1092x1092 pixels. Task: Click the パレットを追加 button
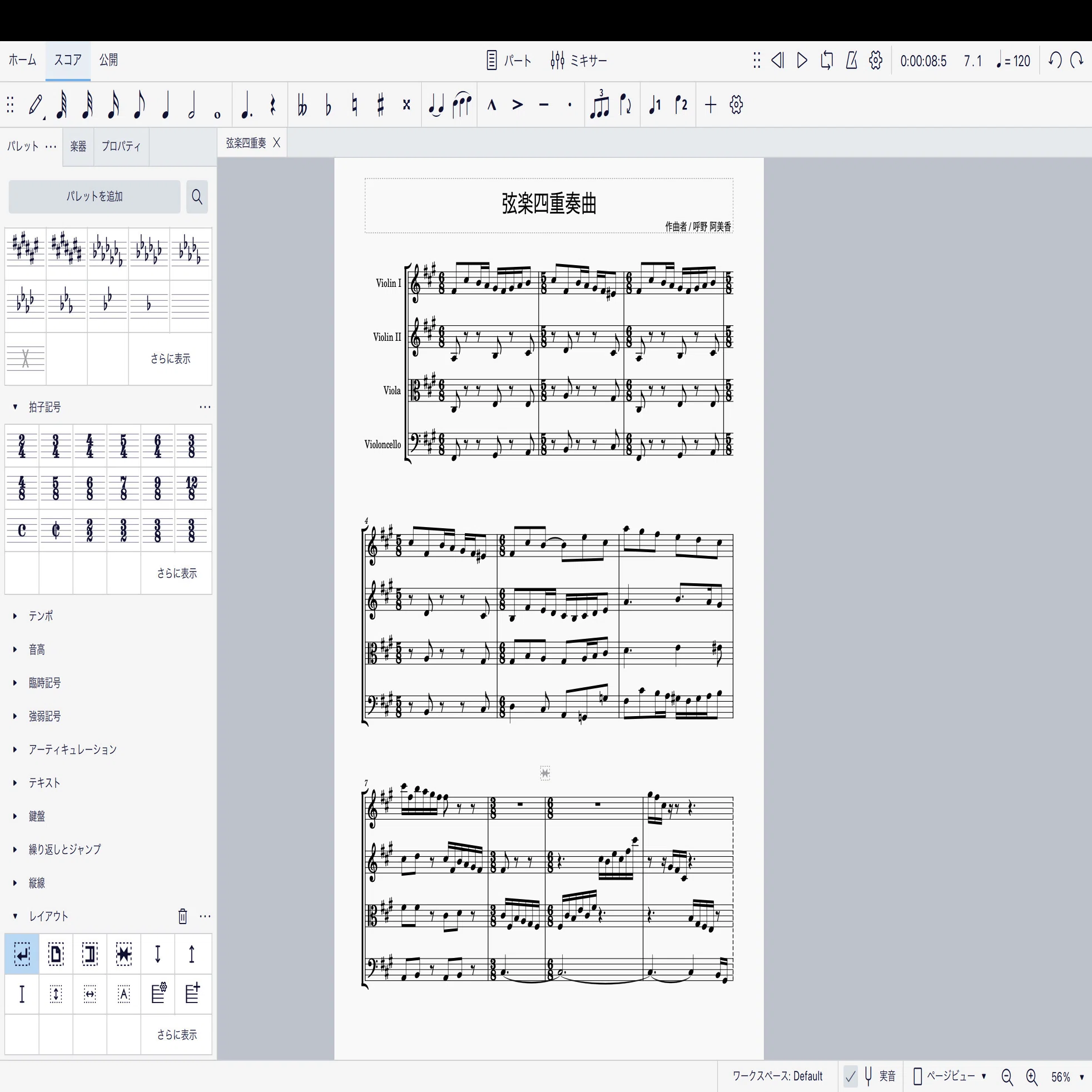[x=95, y=197]
